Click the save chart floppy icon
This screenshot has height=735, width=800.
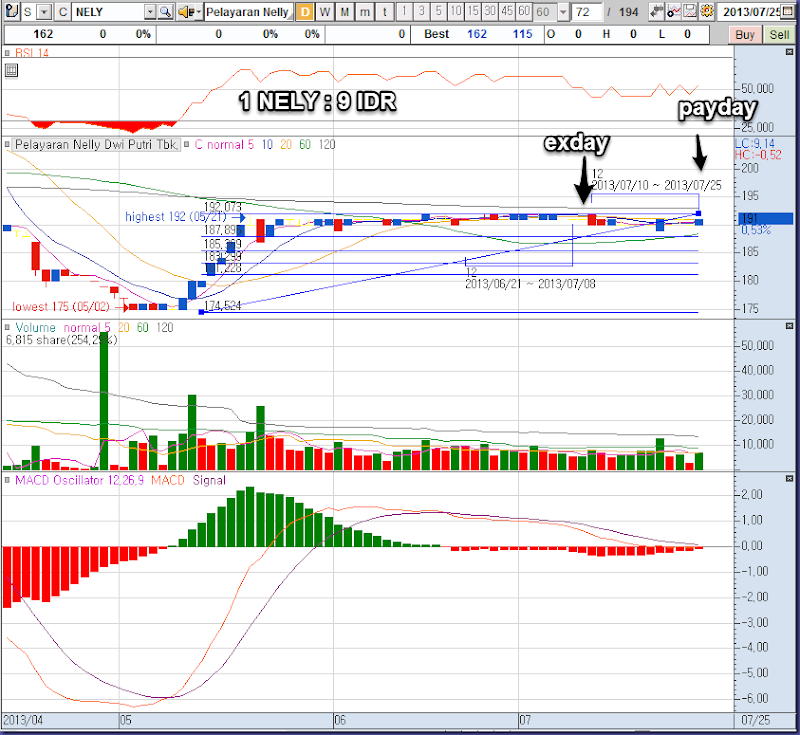coord(690,11)
